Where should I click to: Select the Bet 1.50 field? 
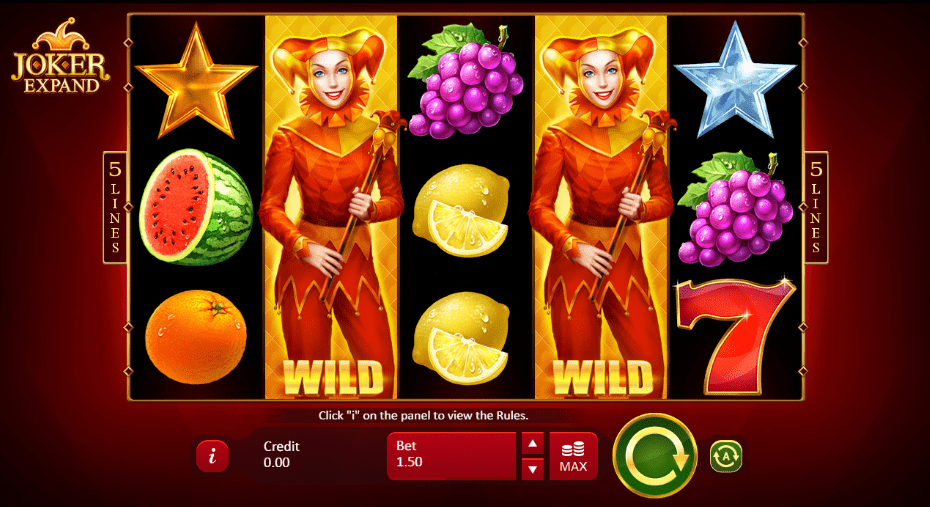[x=451, y=456]
